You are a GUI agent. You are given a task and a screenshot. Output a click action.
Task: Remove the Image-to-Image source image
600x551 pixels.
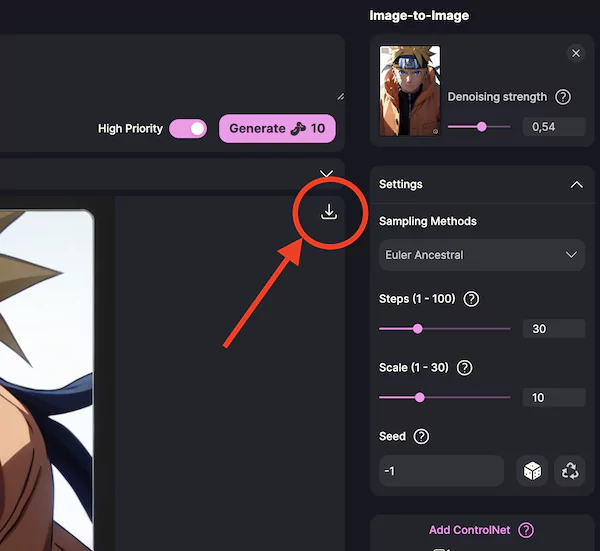pos(576,53)
